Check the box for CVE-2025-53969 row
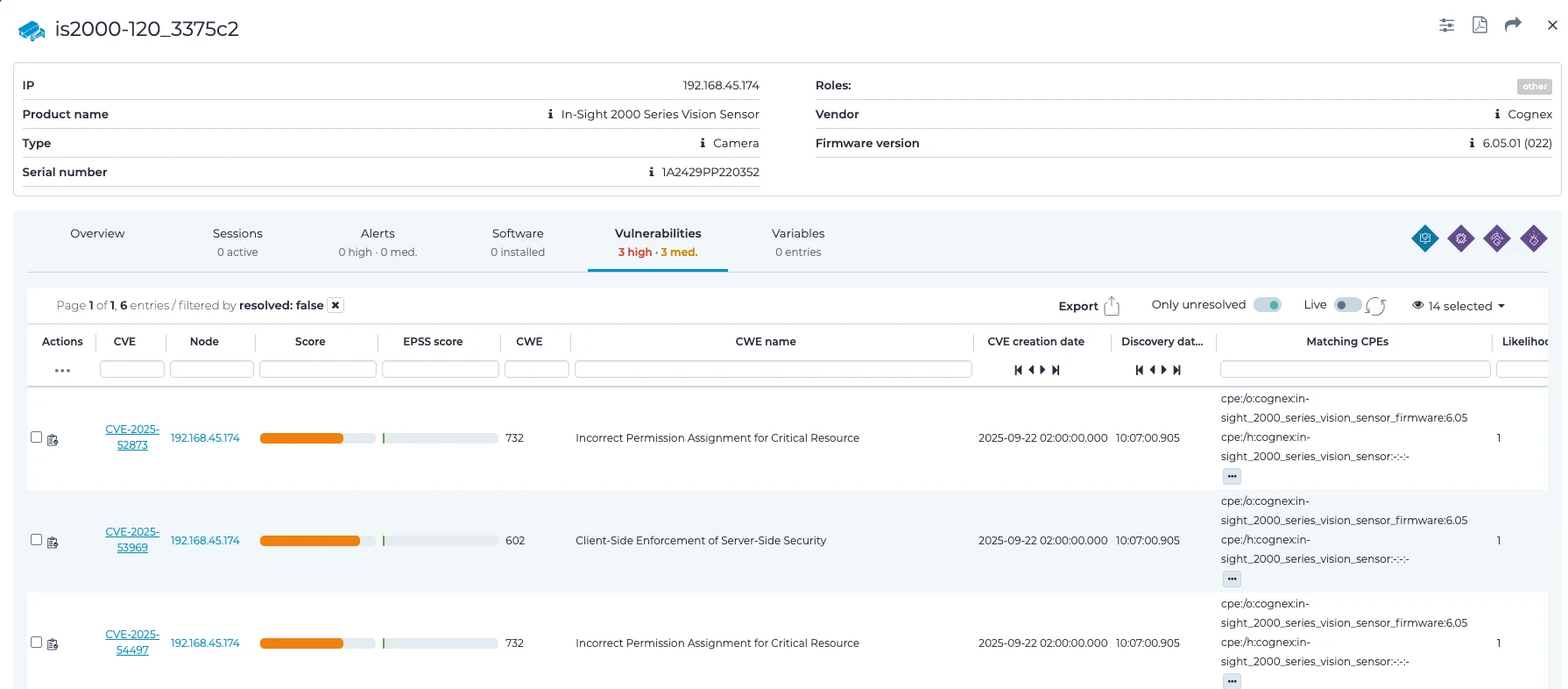Screen dimensions: 1568x689 [36, 539]
